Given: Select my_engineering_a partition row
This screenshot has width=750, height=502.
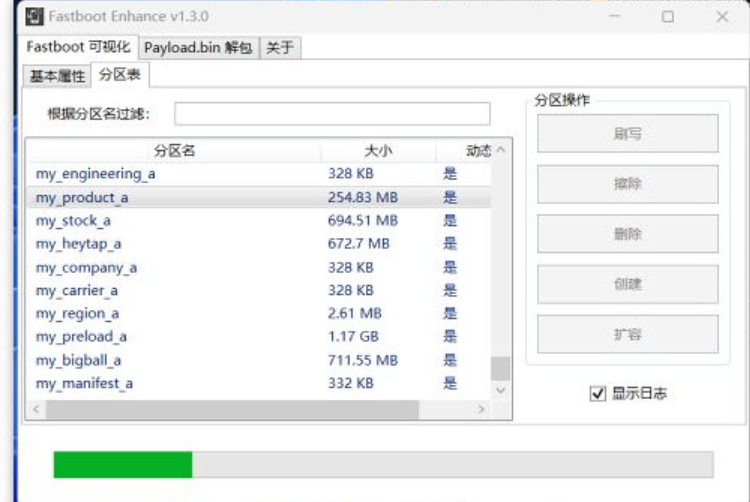Looking at the screenshot, I should point(259,174).
